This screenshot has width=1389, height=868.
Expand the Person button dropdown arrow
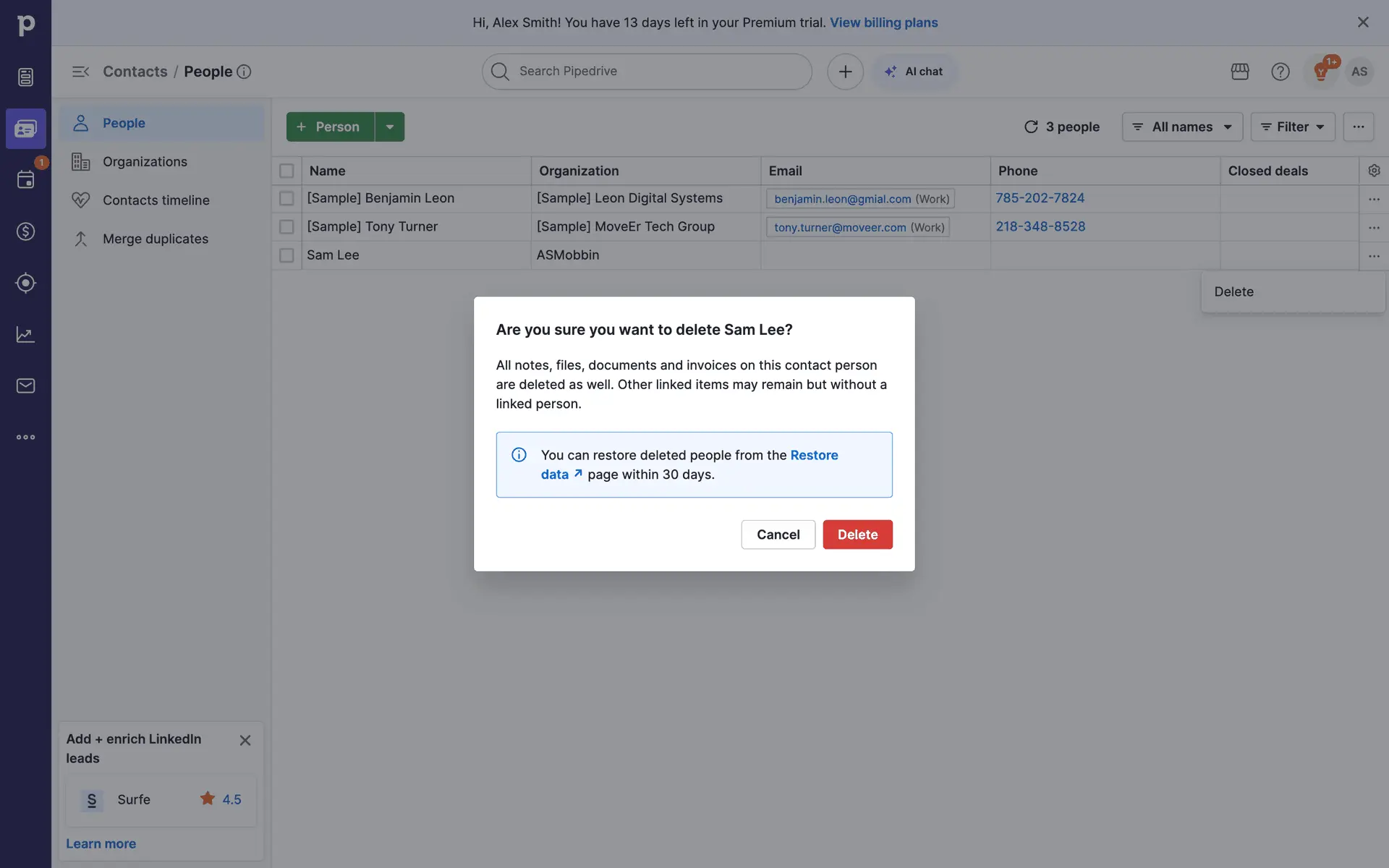tap(390, 127)
